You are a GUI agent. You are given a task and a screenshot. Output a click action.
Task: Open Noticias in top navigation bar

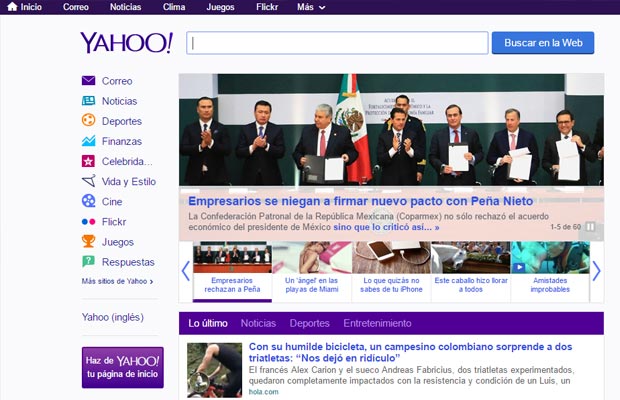[x=125, y=7]
